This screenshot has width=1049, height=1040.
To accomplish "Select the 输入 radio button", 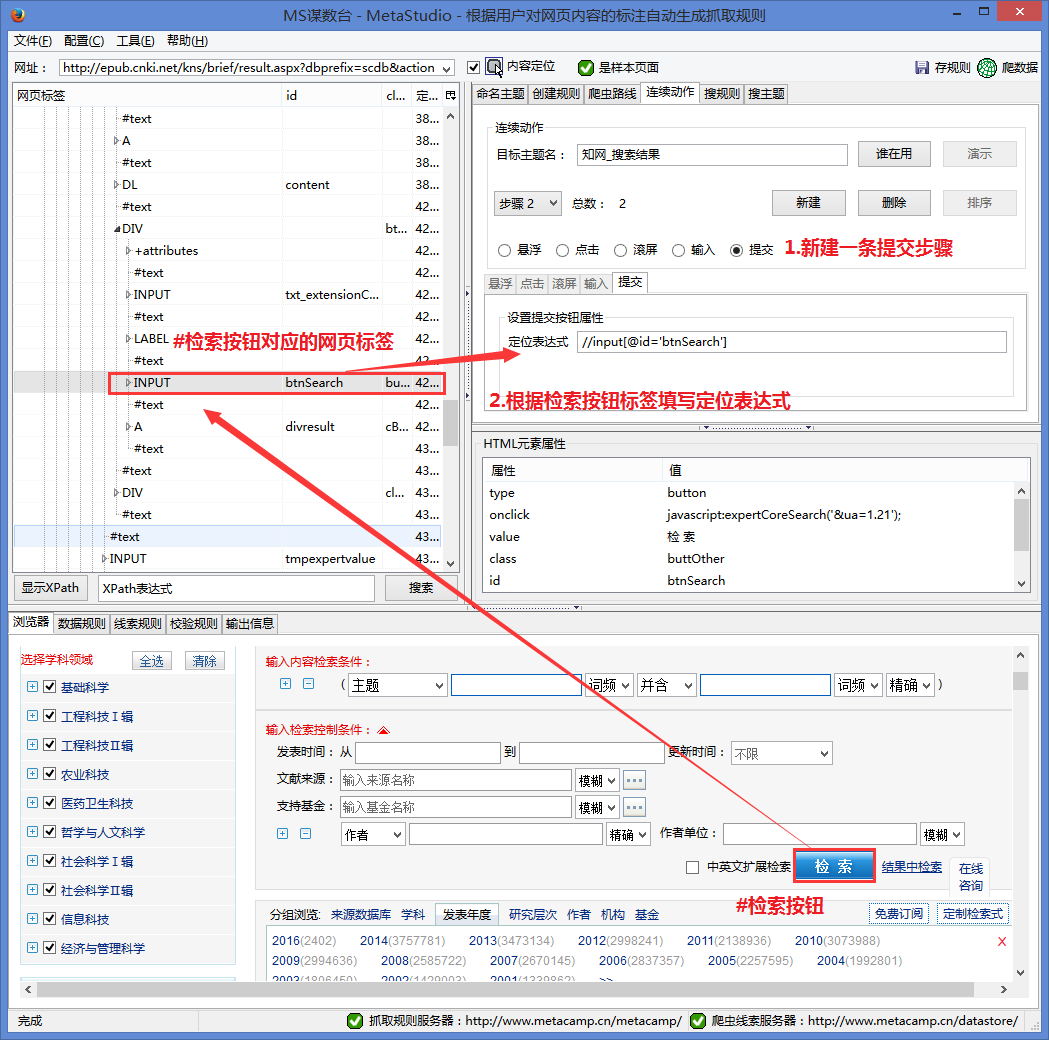I will tap(678, 250).
